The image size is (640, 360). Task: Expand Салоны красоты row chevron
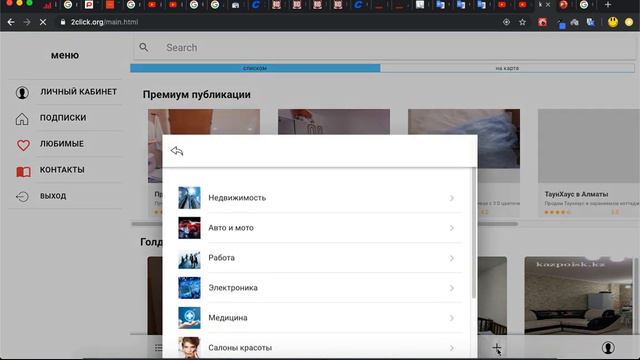[x=451, y=348]
